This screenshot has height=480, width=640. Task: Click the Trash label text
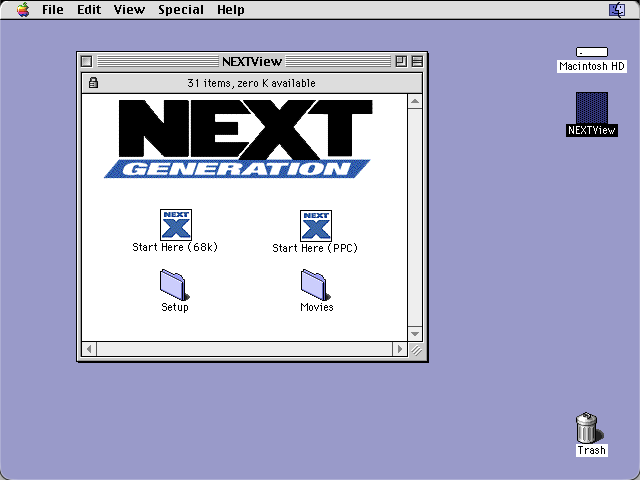point(591,450)
